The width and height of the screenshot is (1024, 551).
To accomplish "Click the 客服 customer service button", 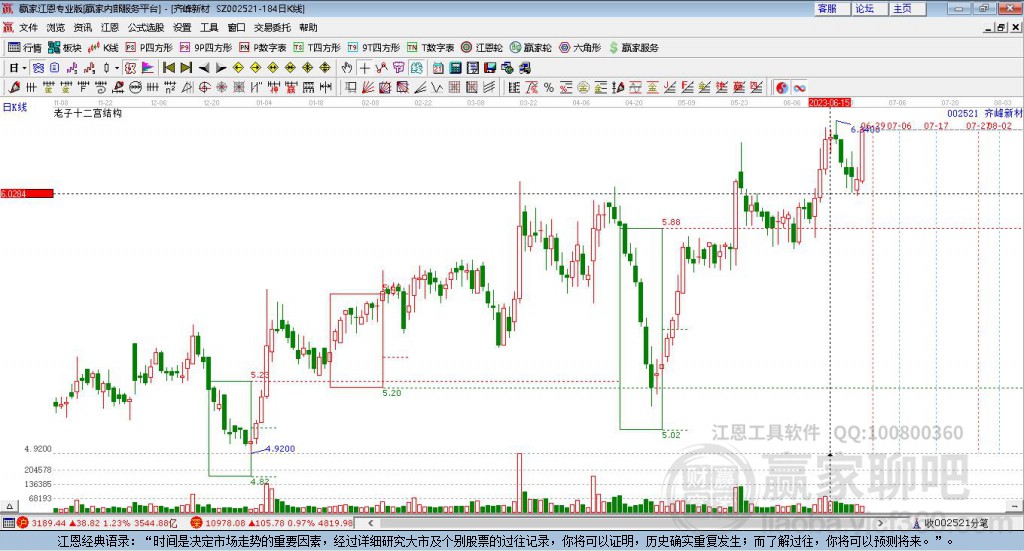I will [833, 8].
